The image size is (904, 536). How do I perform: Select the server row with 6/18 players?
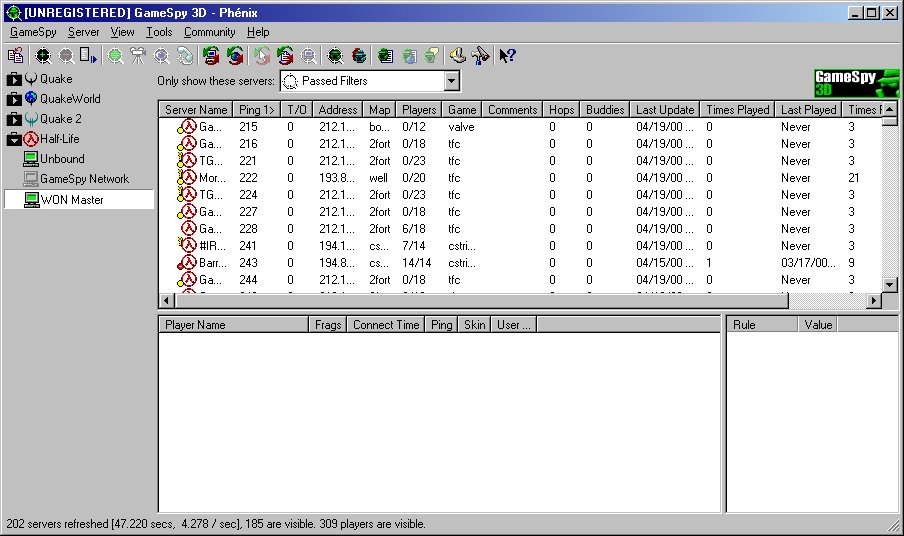click(x=520, y=229)
